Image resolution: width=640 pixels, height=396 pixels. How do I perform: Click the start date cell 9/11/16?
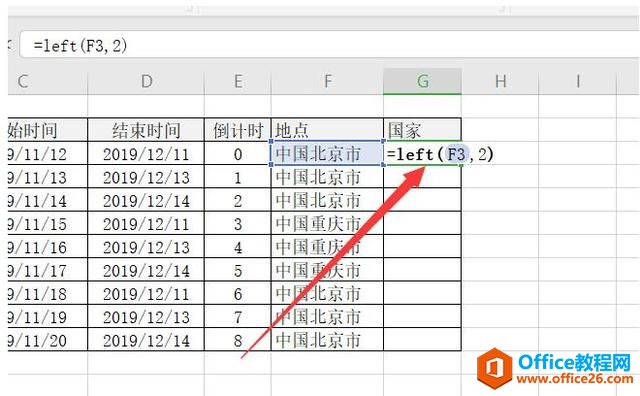click(47, 247)
